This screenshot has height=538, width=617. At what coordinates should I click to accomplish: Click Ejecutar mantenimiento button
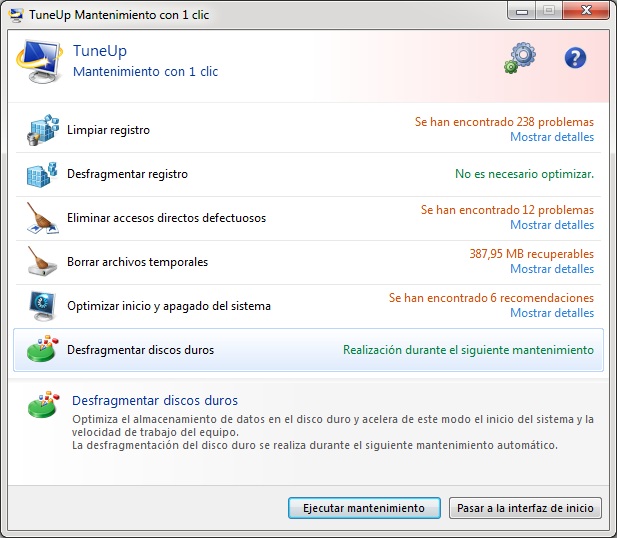pos(364,508)
